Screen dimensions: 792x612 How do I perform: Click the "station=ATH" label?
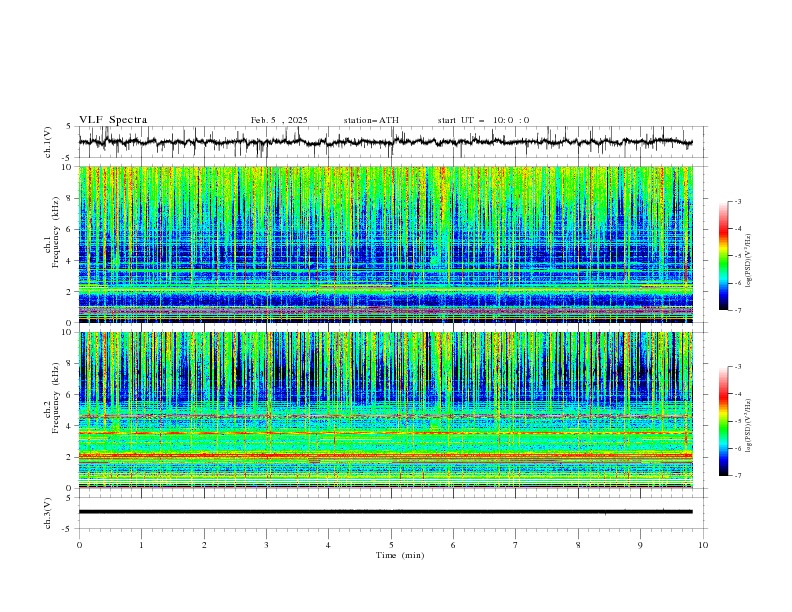(x=371, y=120)
